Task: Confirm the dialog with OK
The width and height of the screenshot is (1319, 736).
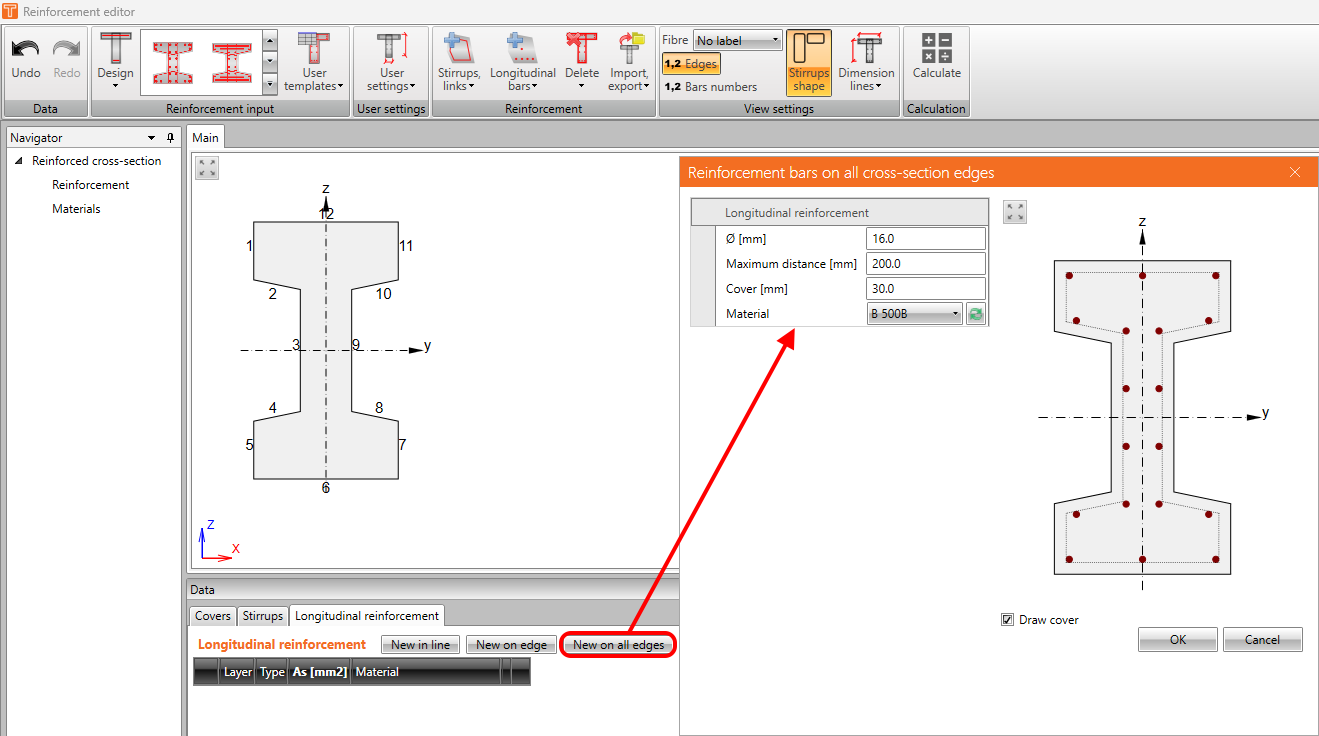Action: click(1178, 639)
